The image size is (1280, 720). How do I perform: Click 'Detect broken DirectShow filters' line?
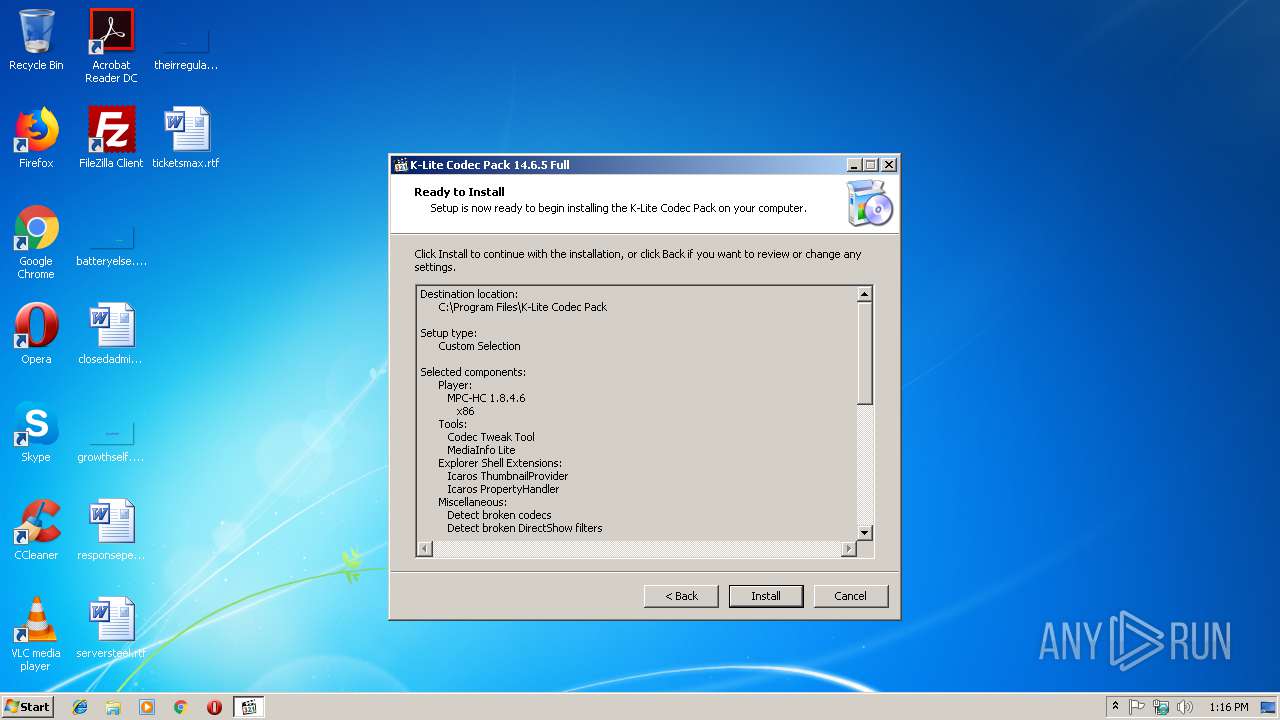(525, 528)
